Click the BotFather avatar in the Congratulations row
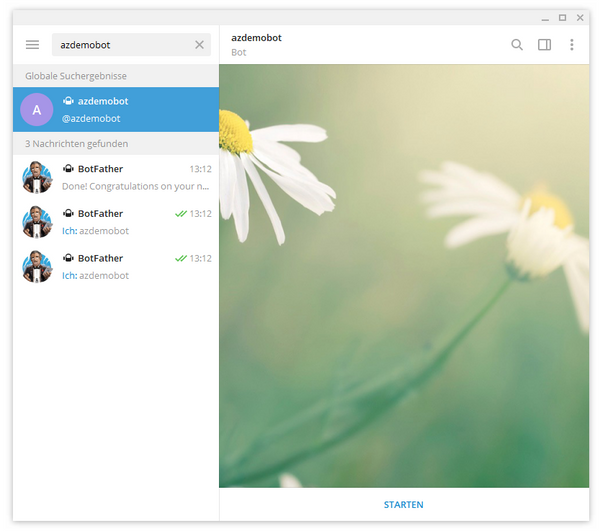 [x=37, y=177]
